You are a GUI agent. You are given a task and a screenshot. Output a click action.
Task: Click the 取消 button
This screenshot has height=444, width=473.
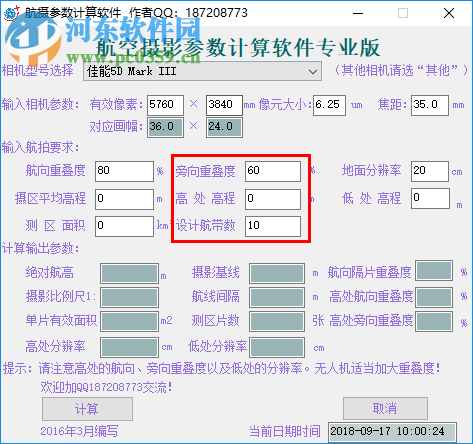385,408
